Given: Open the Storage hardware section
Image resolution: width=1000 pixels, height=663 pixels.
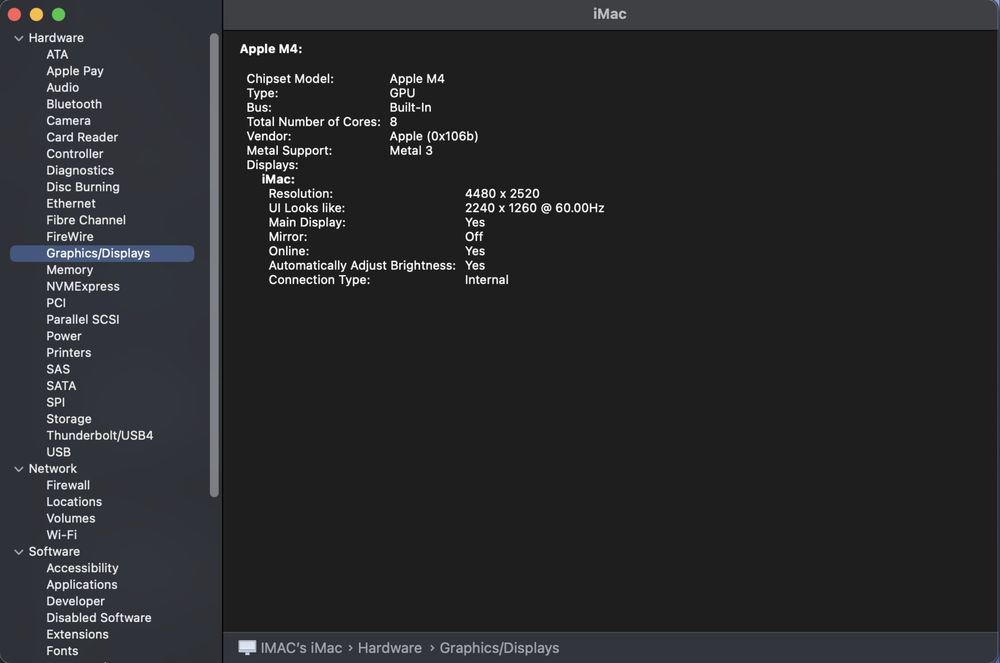Looking at the screenshot, I should click(69, 419).
